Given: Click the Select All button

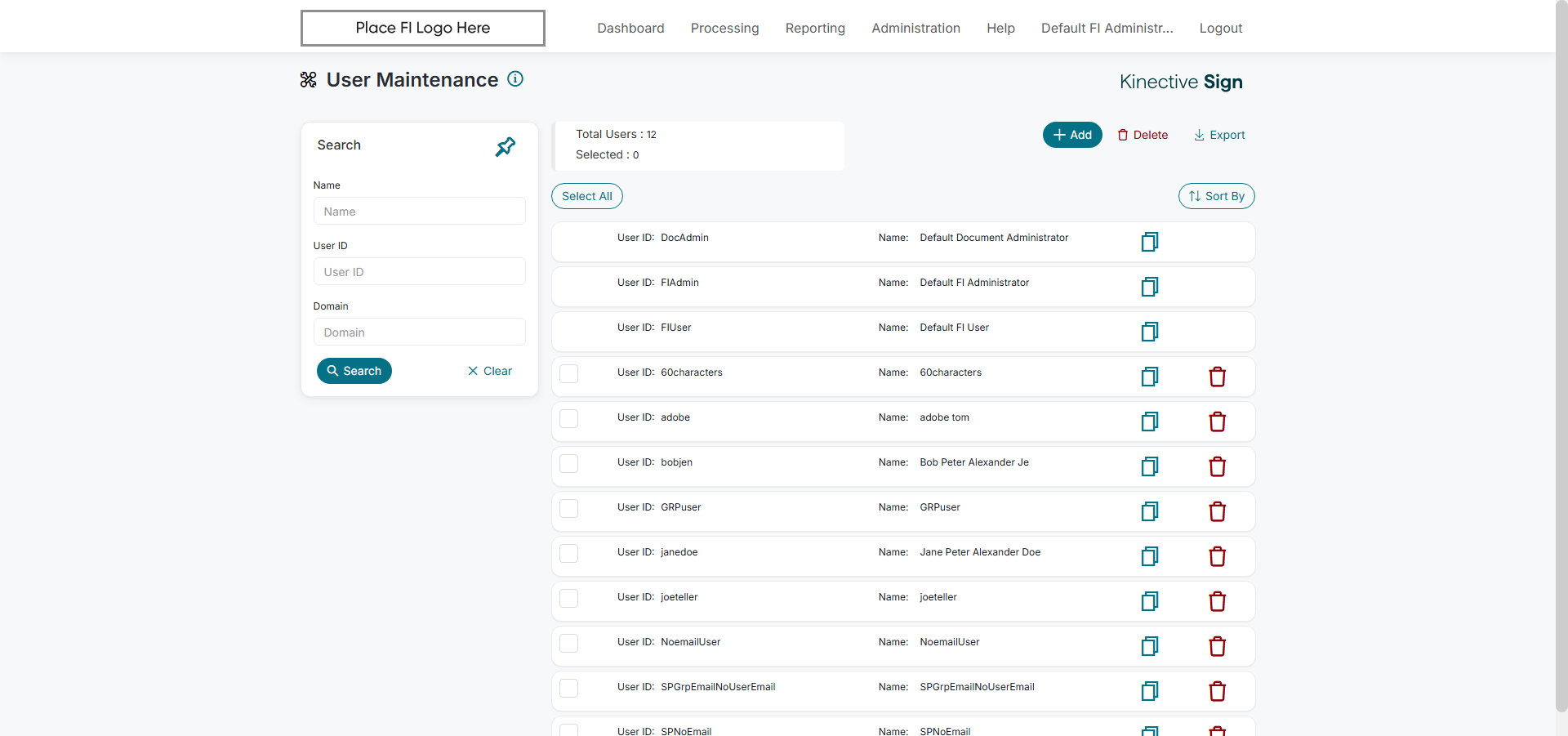Looking at the screenshot, I should point(587,196).
